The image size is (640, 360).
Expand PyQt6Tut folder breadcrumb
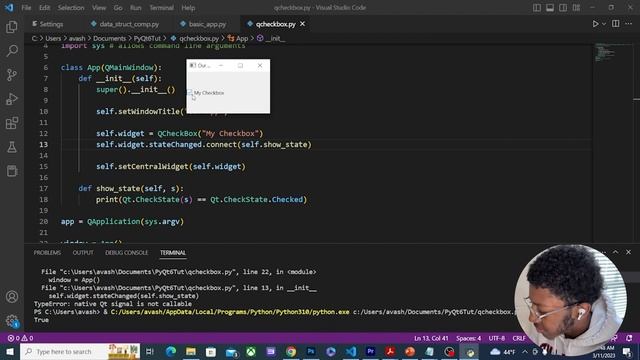[x=147, y=38]
